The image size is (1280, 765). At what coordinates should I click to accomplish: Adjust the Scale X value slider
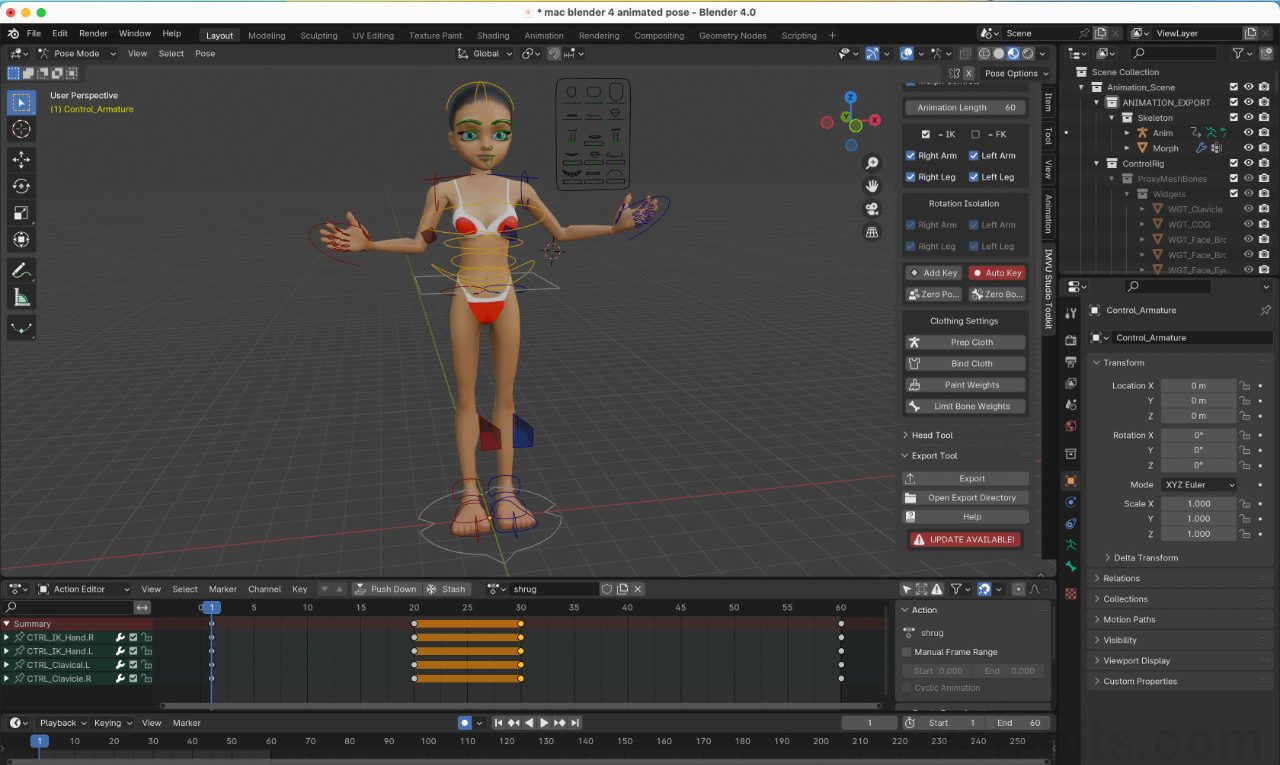pos(1198,503)
